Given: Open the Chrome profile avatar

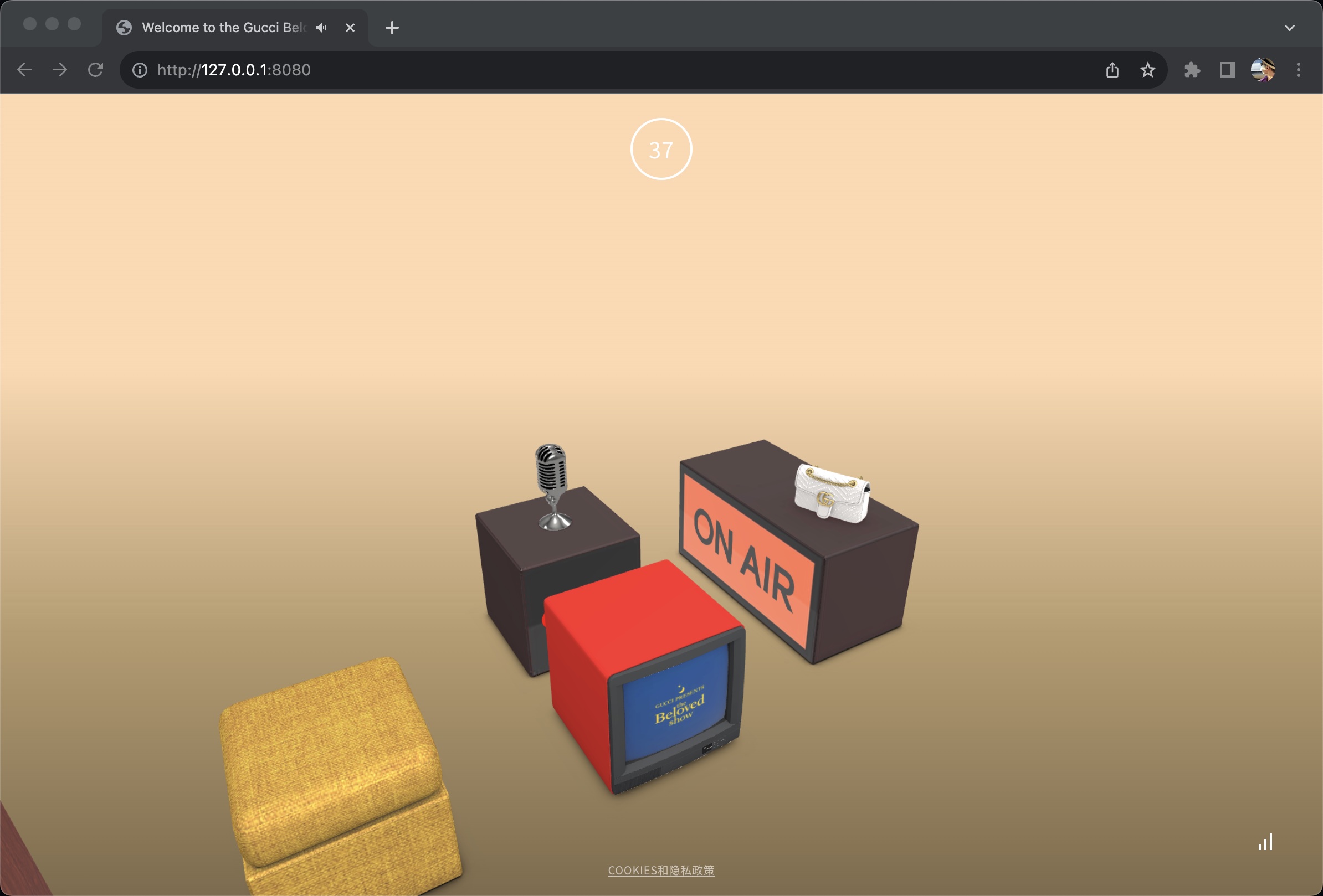Looking at the screenshot, I should (1263, 70).
